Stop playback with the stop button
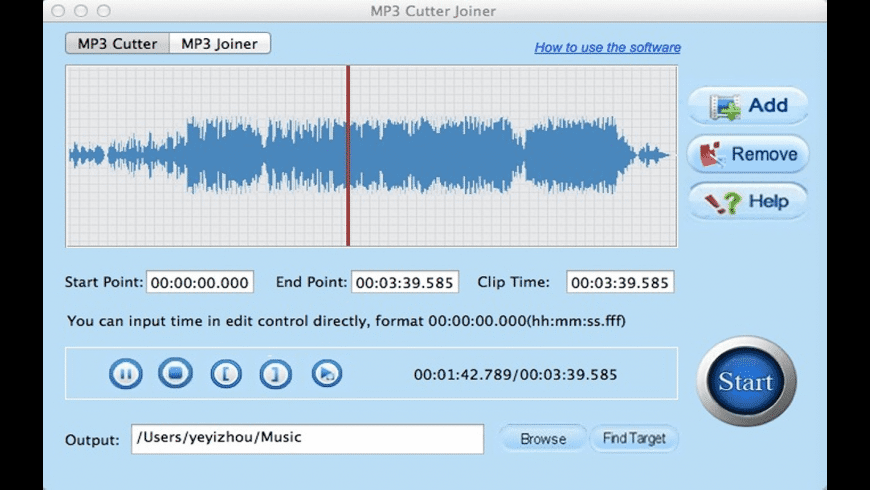This screenshot has height=490, width=870. [175, 373]
